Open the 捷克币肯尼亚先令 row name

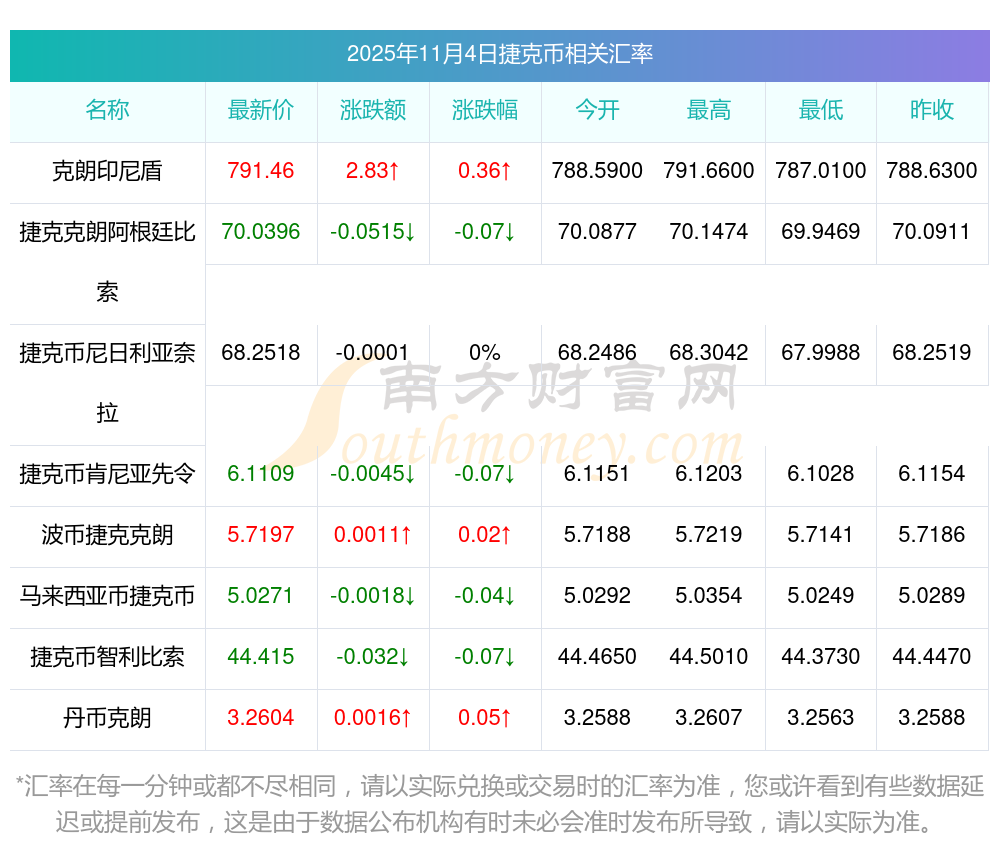pos(107,474)
